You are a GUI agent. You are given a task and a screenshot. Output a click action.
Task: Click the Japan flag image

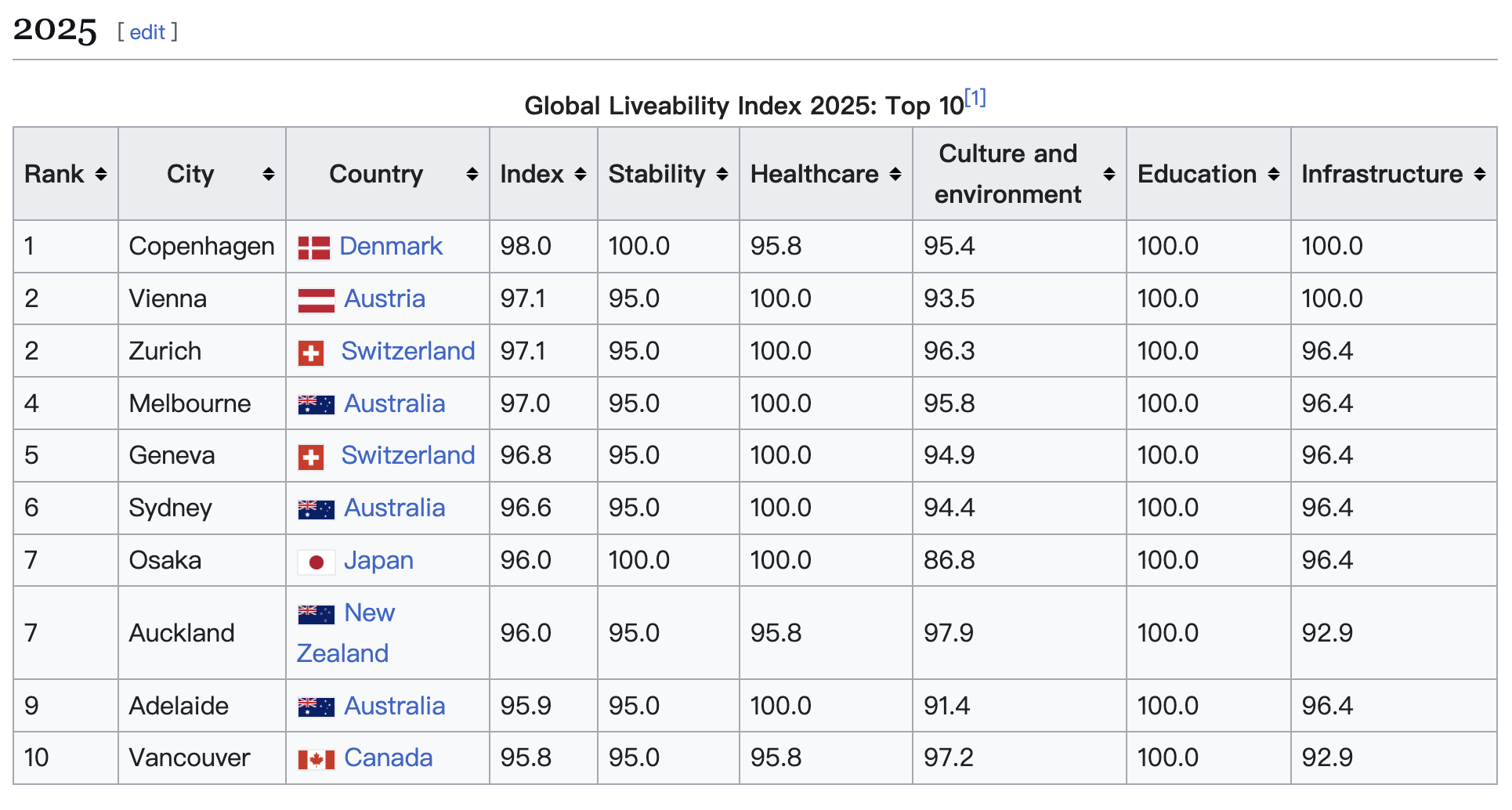tap(316, 562)
